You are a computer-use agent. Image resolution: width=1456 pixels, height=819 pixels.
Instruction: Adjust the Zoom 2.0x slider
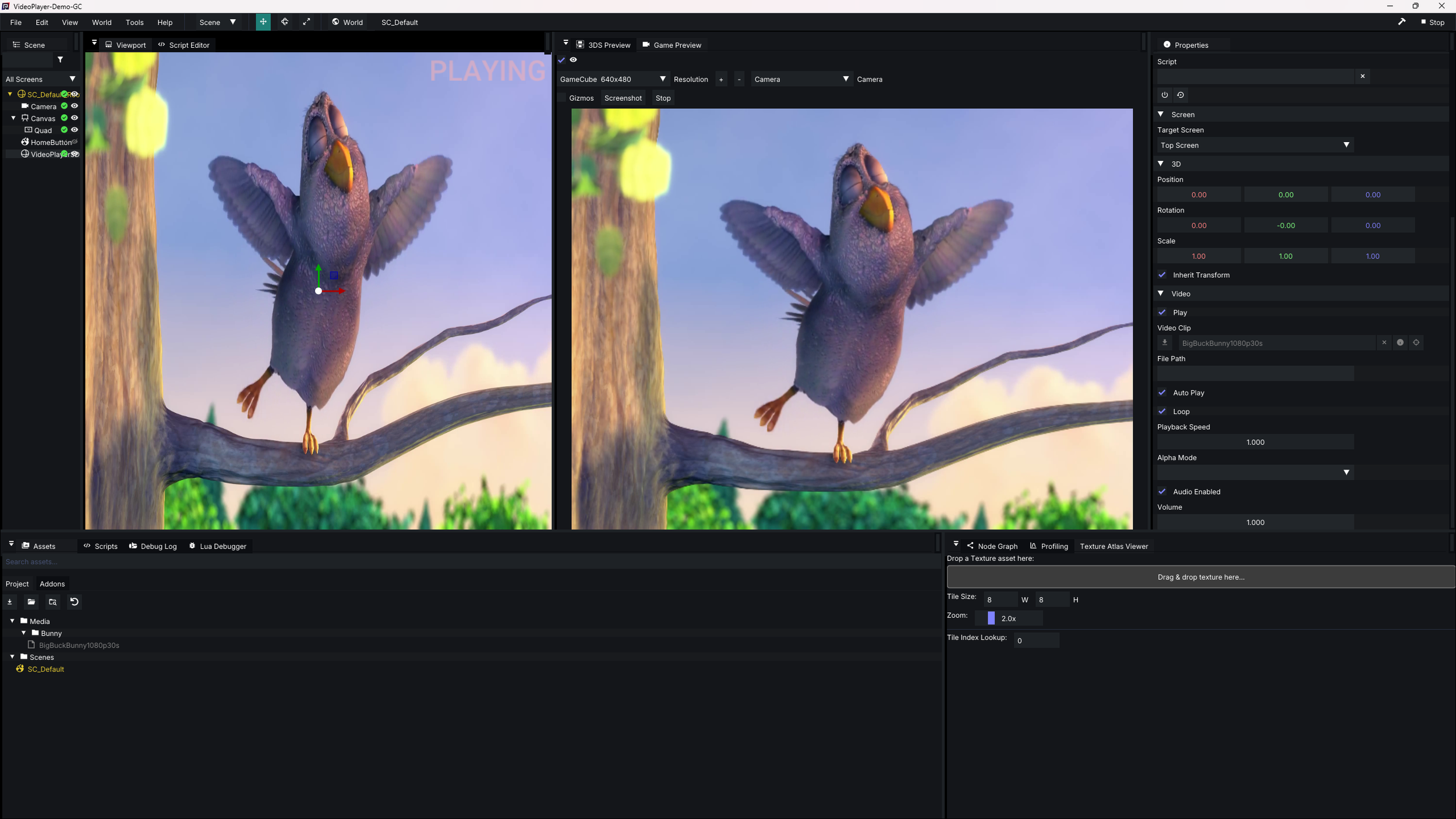pyautogui.click(x=1009, y=619)
